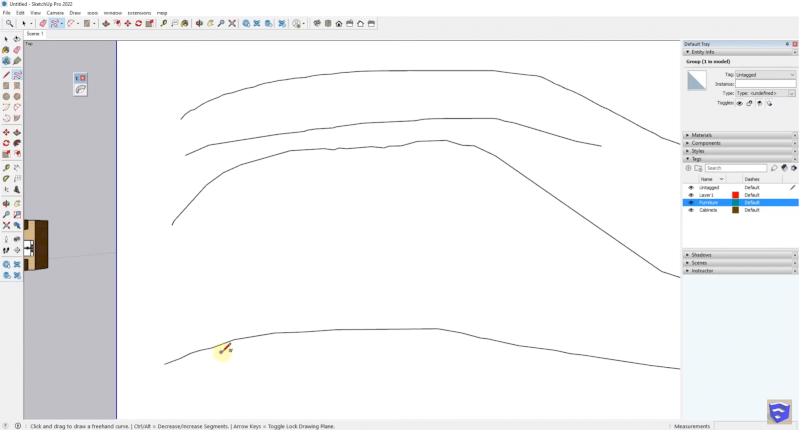
Task: Toggle the Hidden eye in Entity Info
Action: [x=739, y=103]
